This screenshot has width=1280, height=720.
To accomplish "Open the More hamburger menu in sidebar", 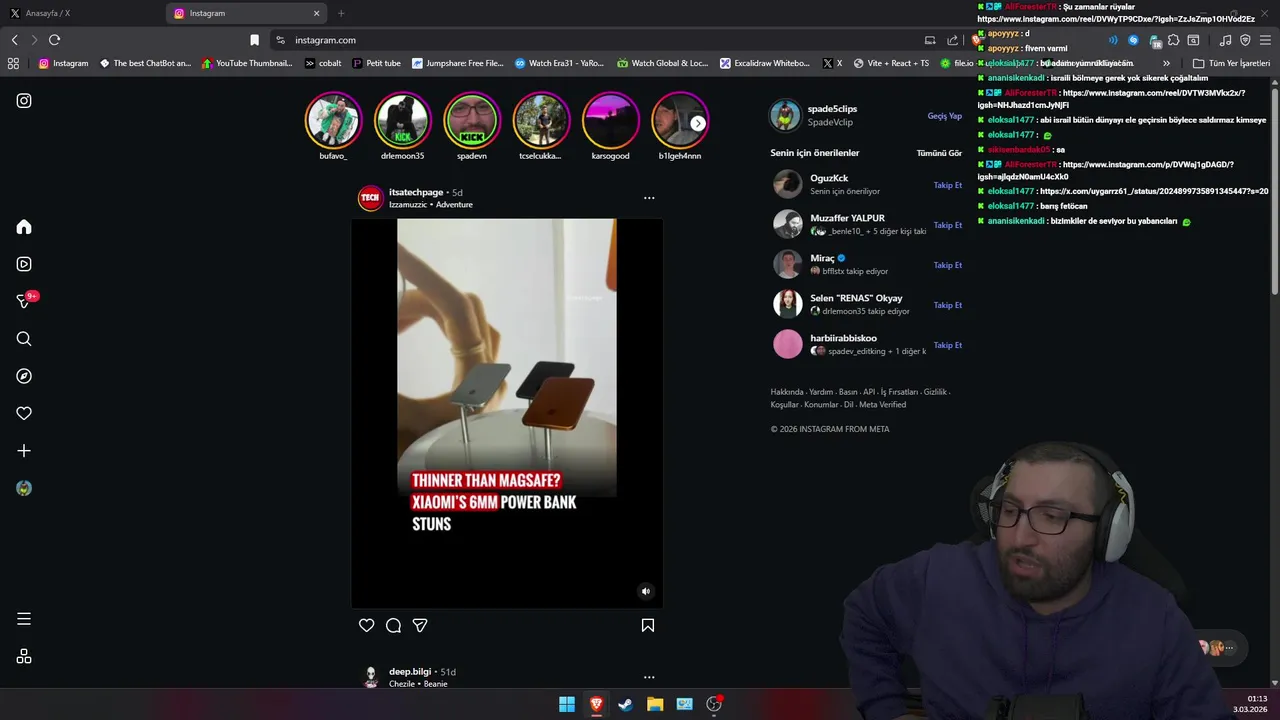I will (24, 619).
